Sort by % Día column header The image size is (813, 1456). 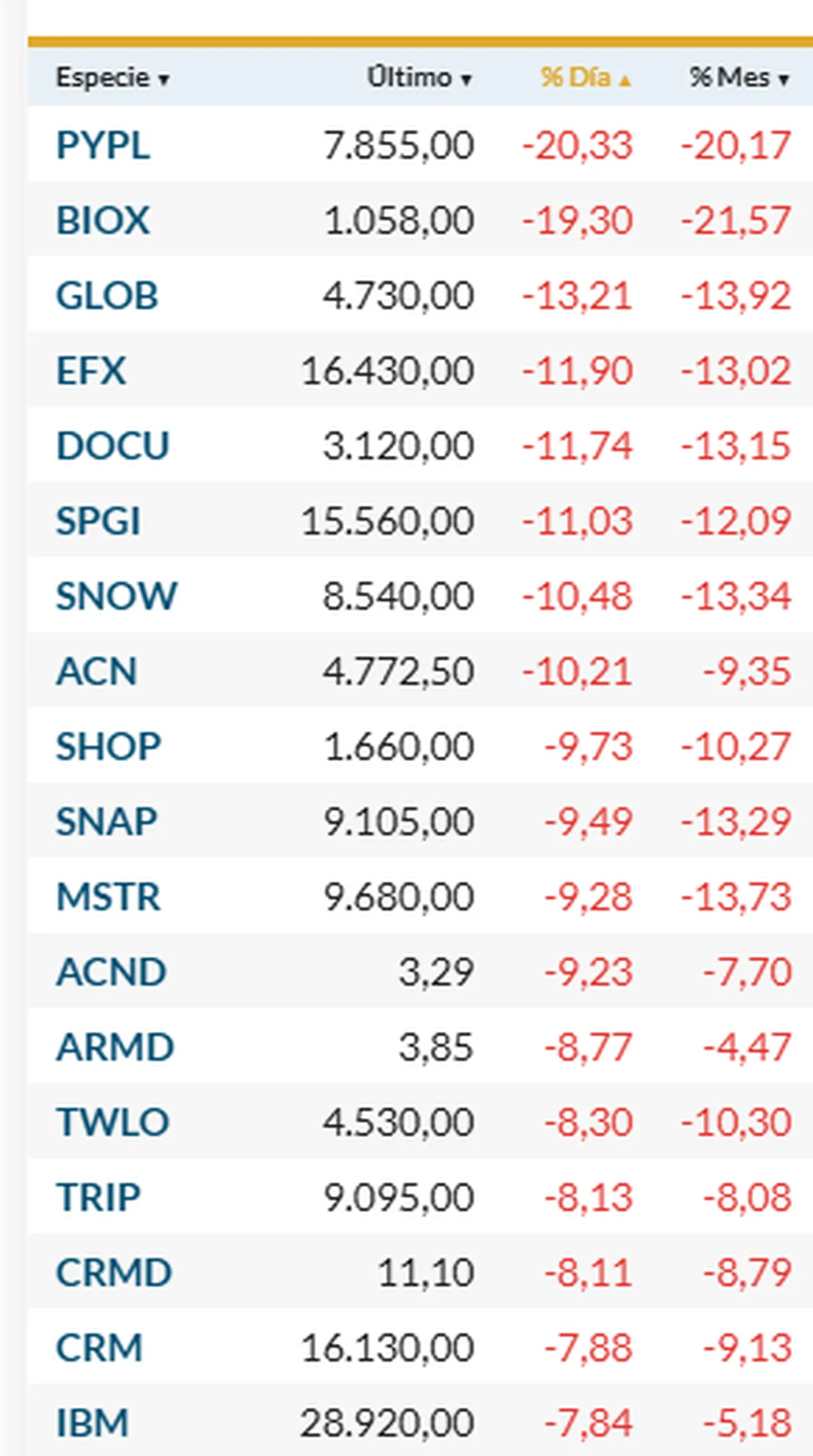click(x=585, y=78)
